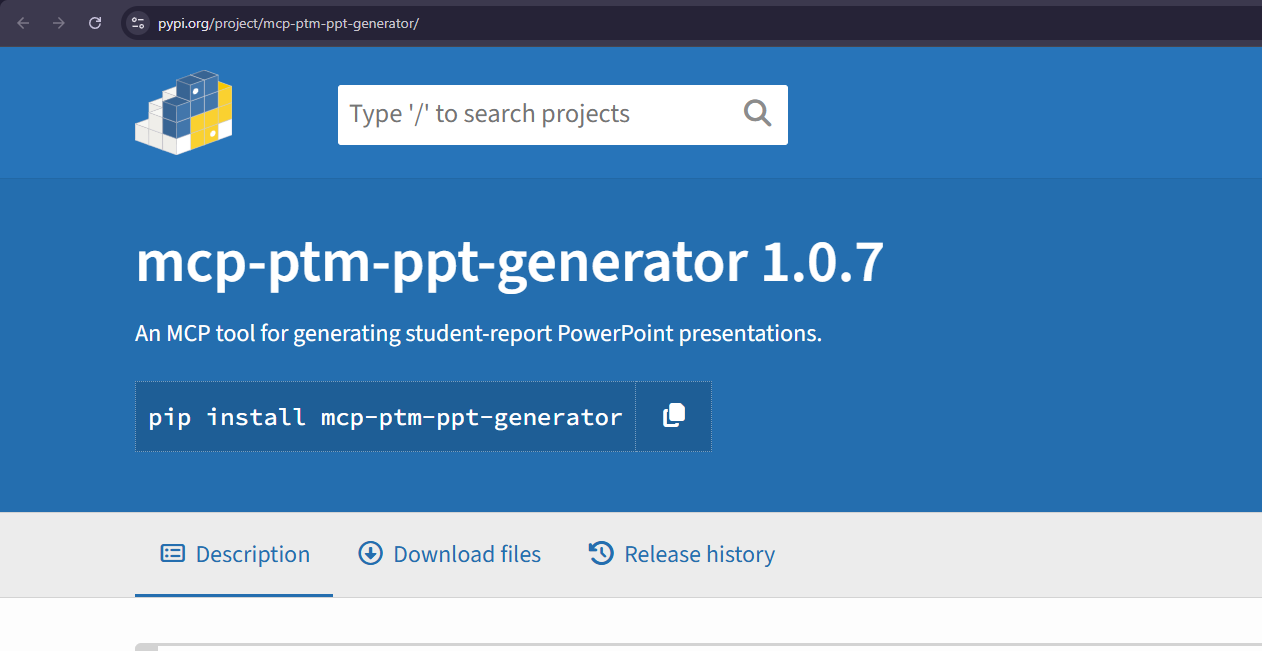This screenshot has height=651, width=1262.
Task: Open the Release history tab
Action: (682, 554)
